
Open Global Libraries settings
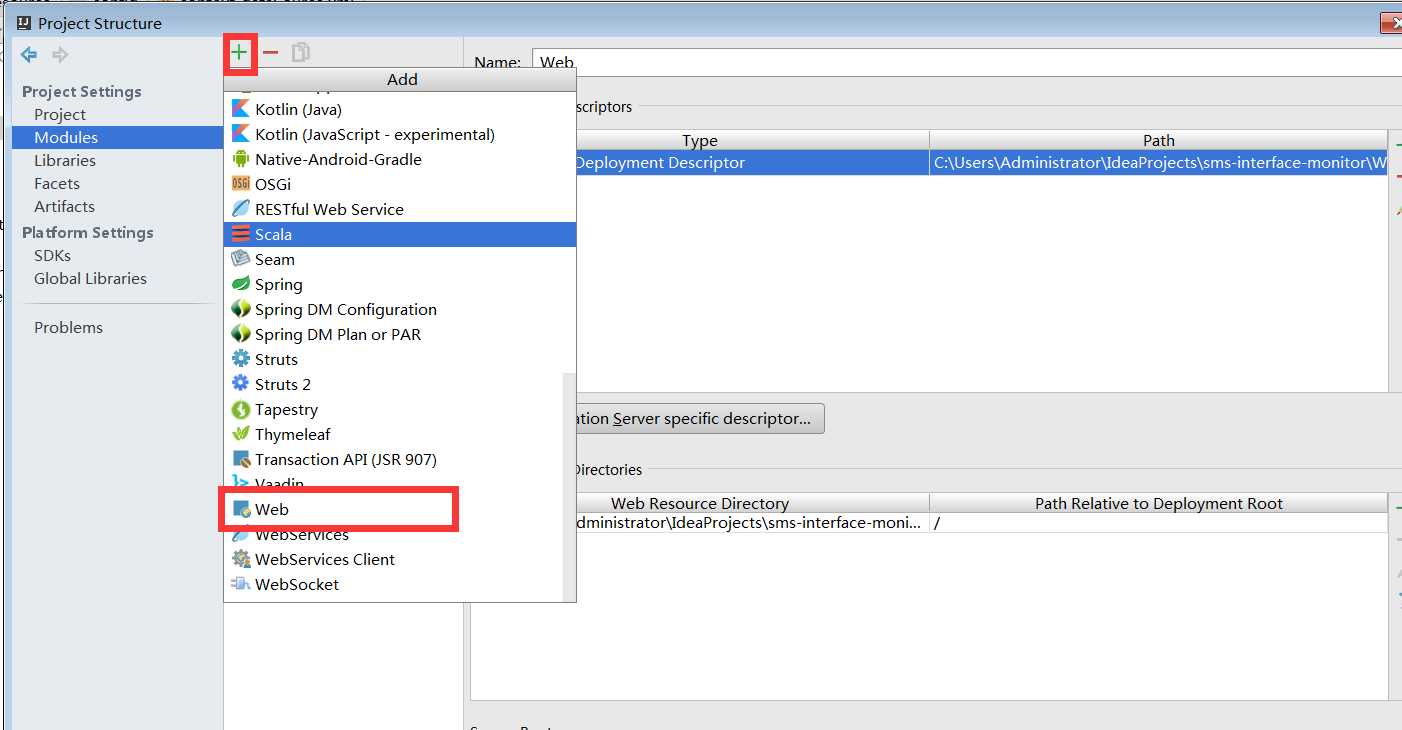coord(90,278)
